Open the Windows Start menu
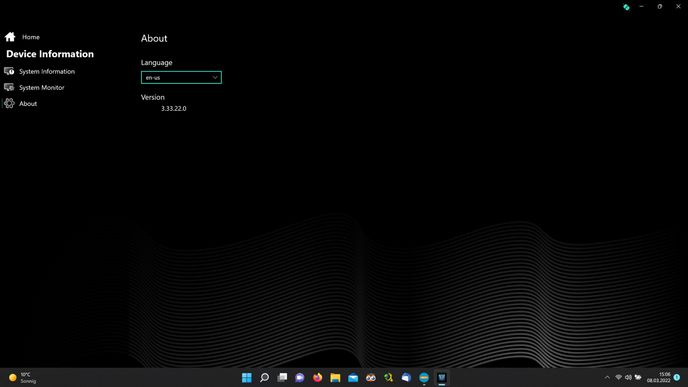Image resolution: width=688 pixels, height=387 pixels. point(247,377)
